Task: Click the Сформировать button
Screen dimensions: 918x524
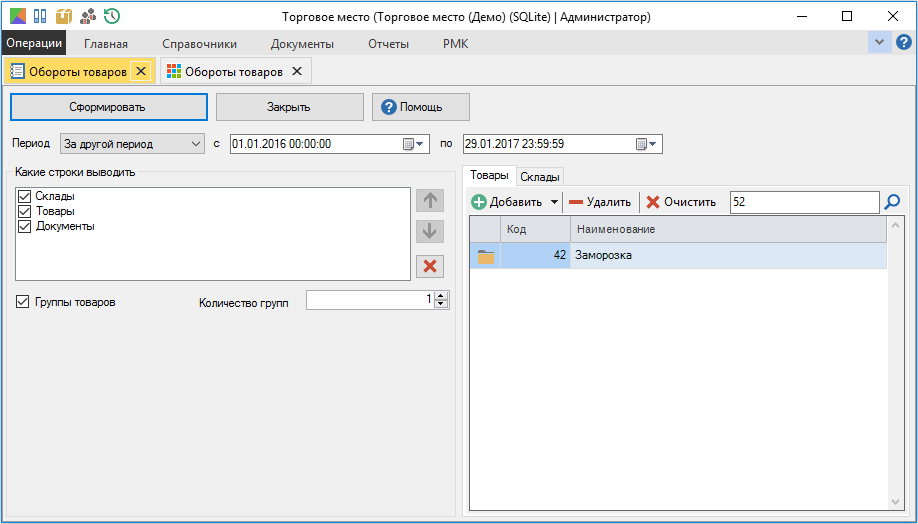Action: pyautogui.click(x=109, y=107)
